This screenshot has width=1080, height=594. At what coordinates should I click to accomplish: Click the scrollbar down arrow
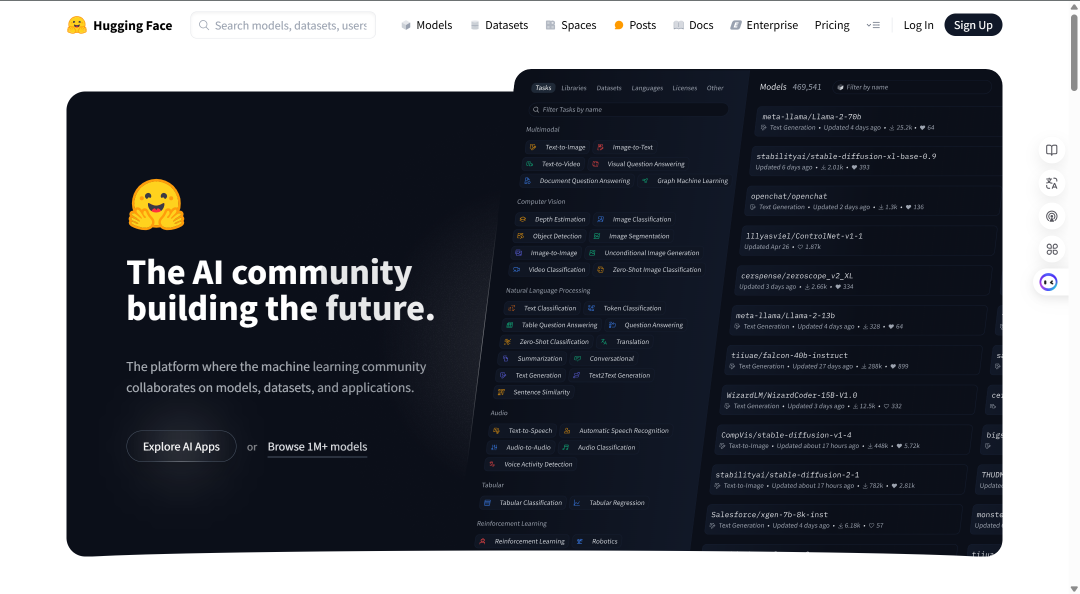[1074, 588]
